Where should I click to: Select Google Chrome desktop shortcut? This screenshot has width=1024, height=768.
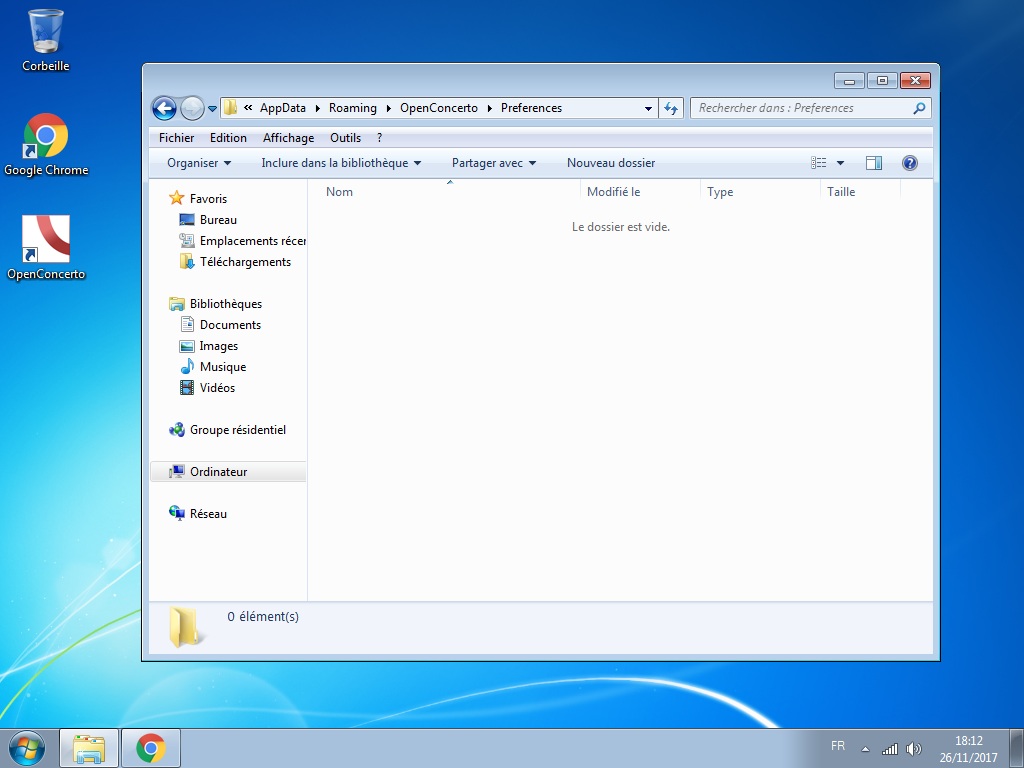[46, 144]
